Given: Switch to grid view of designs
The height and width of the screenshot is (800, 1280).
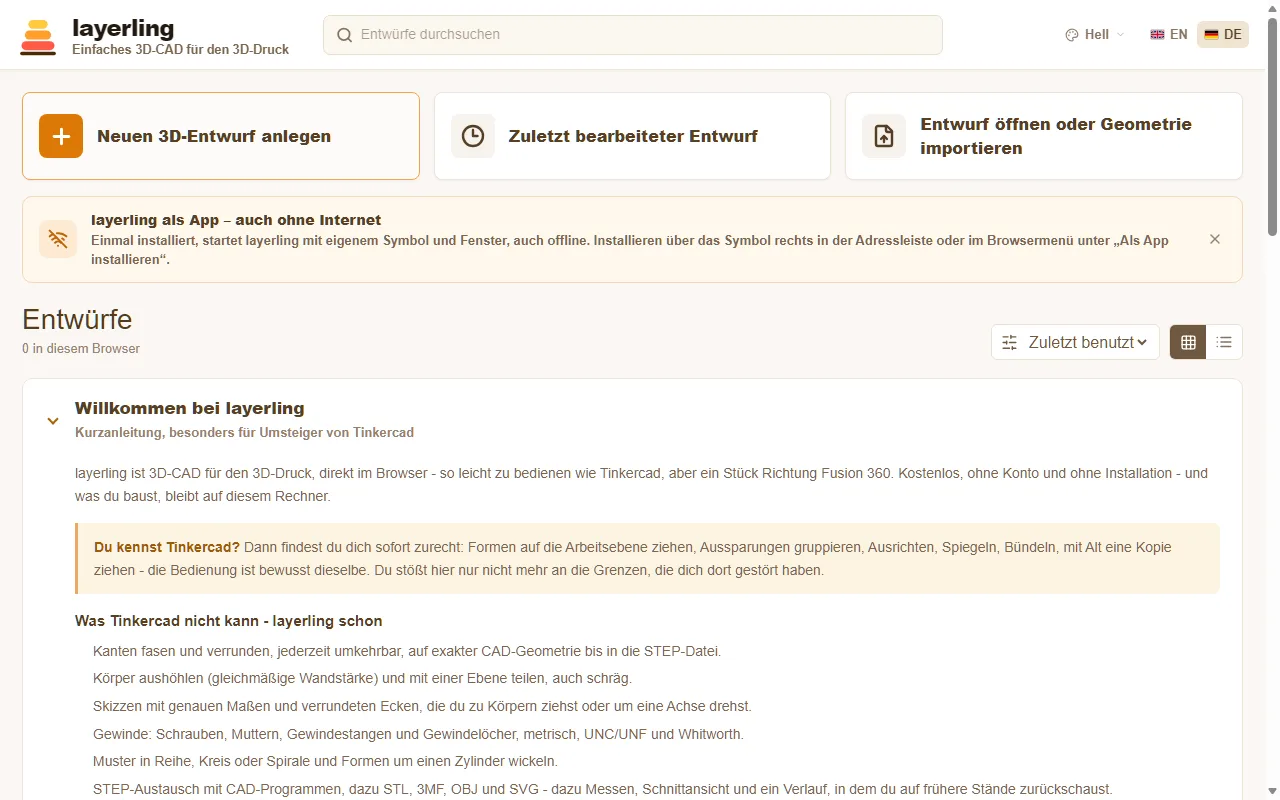Looking at the screenshot, I should [x=1188, y=342].
